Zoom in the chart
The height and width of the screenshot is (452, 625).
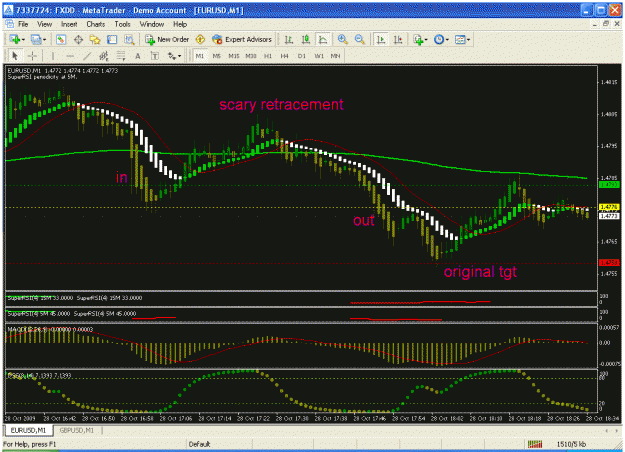[342, 39]
